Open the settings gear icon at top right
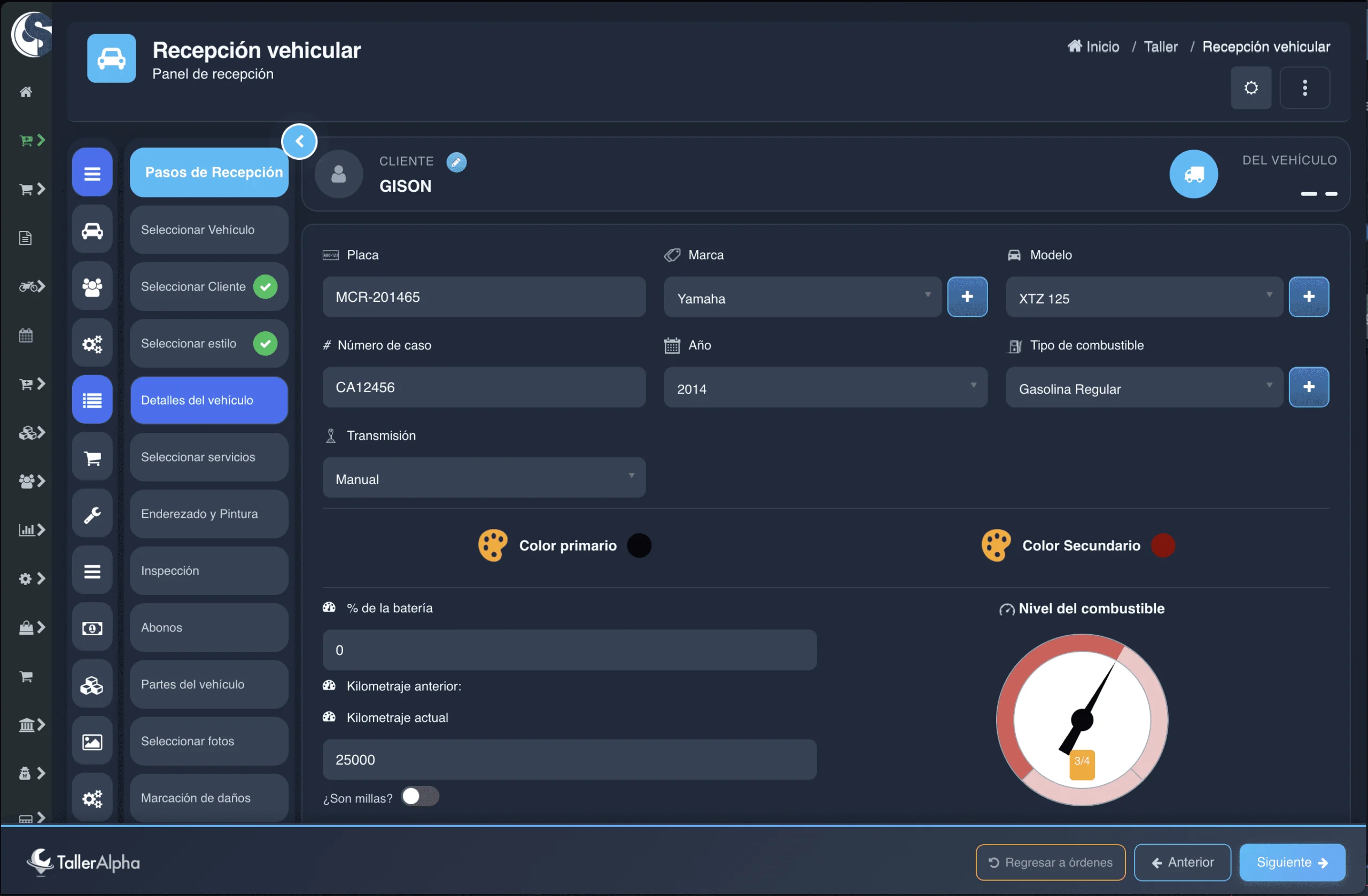The image size is (1368, 896). pyautogui.click(x=1251, y=88)
